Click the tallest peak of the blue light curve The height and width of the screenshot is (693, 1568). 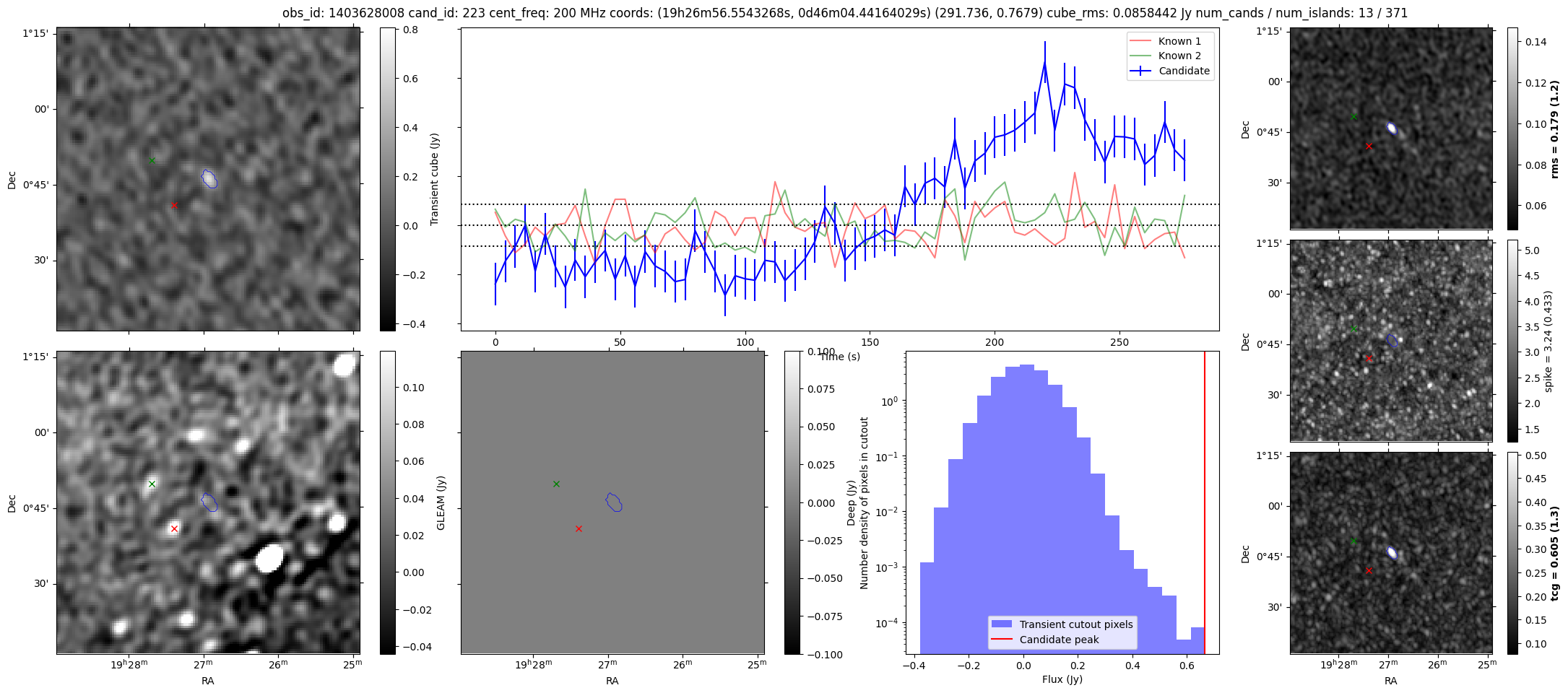[x=1044, y=62]
